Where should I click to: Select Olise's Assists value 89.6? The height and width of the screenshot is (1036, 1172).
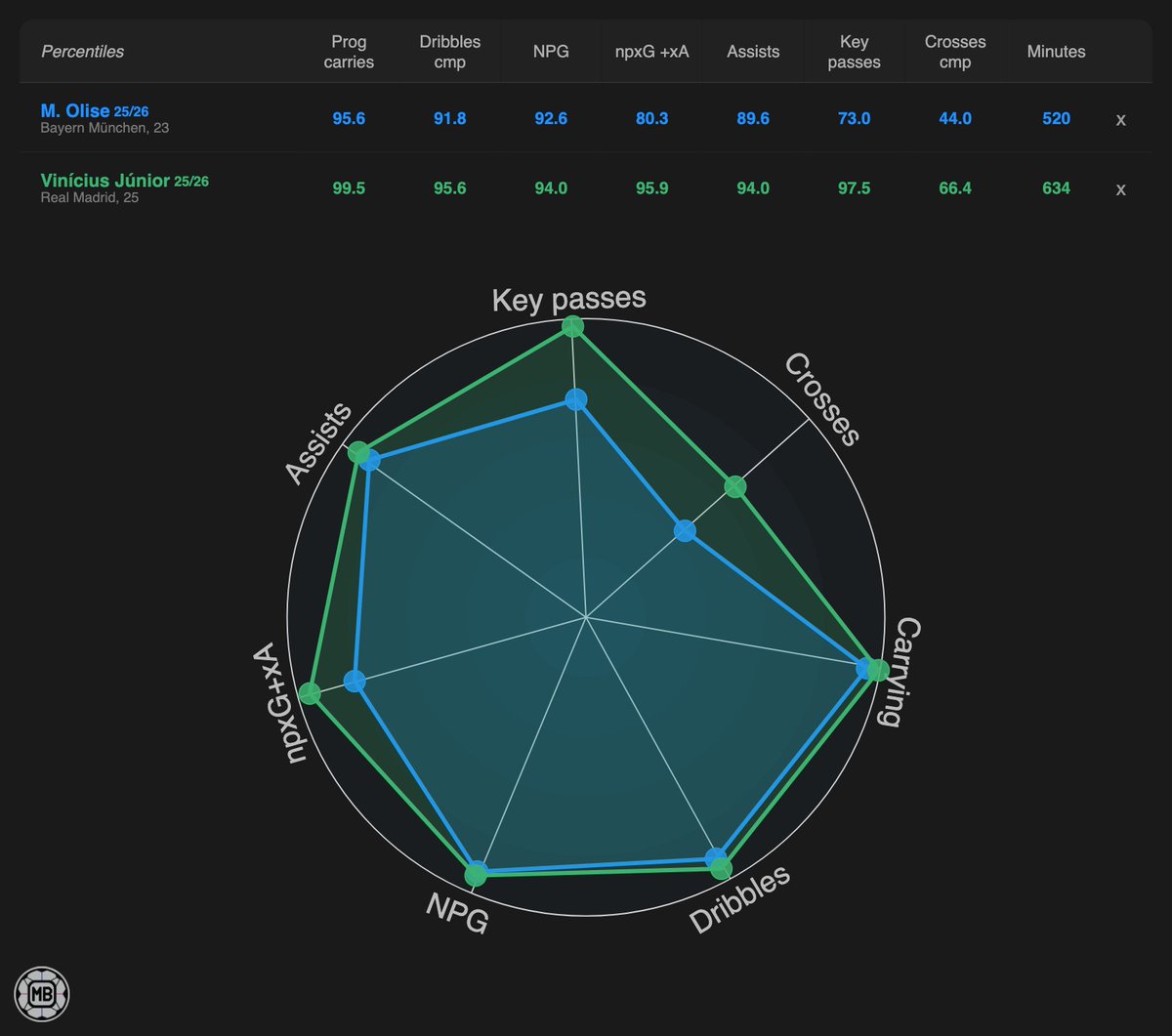tap(753, 118)
